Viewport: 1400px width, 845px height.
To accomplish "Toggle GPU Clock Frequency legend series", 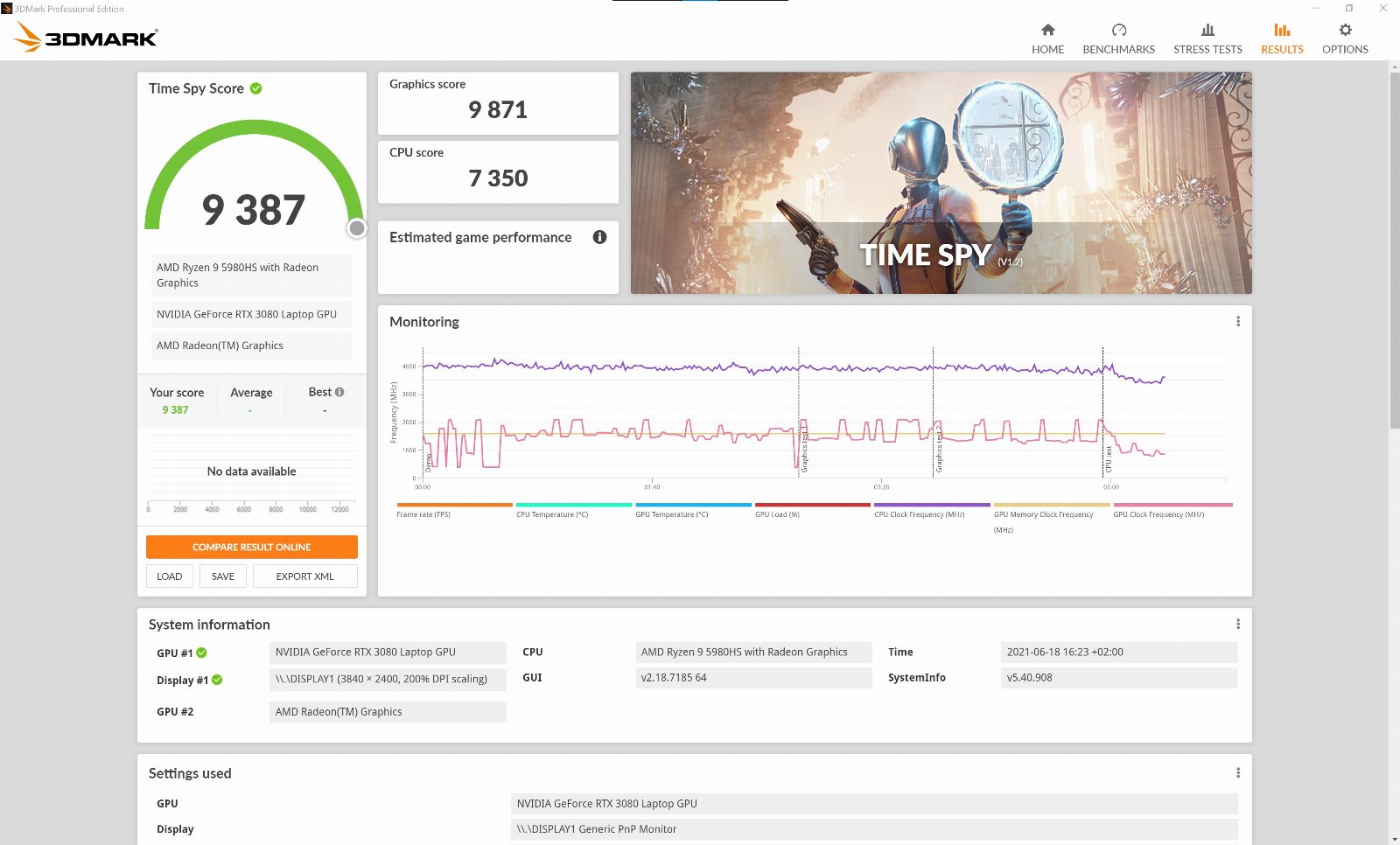I will (1172, 510).
